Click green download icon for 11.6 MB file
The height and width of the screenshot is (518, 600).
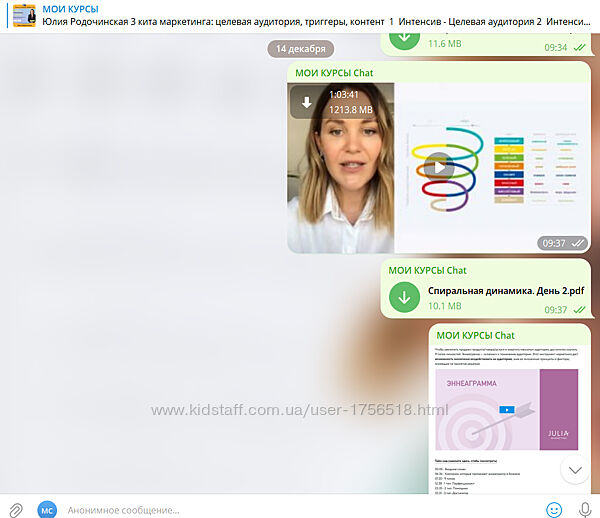[404, 37]
